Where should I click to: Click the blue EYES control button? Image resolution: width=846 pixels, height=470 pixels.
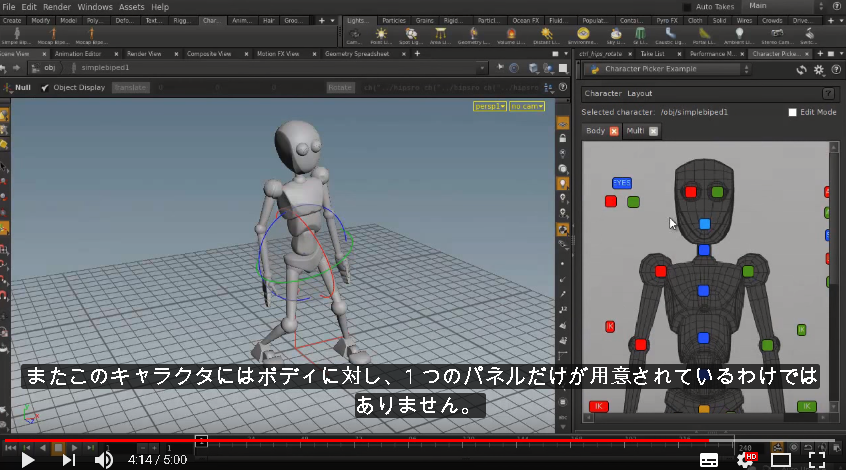622,183
